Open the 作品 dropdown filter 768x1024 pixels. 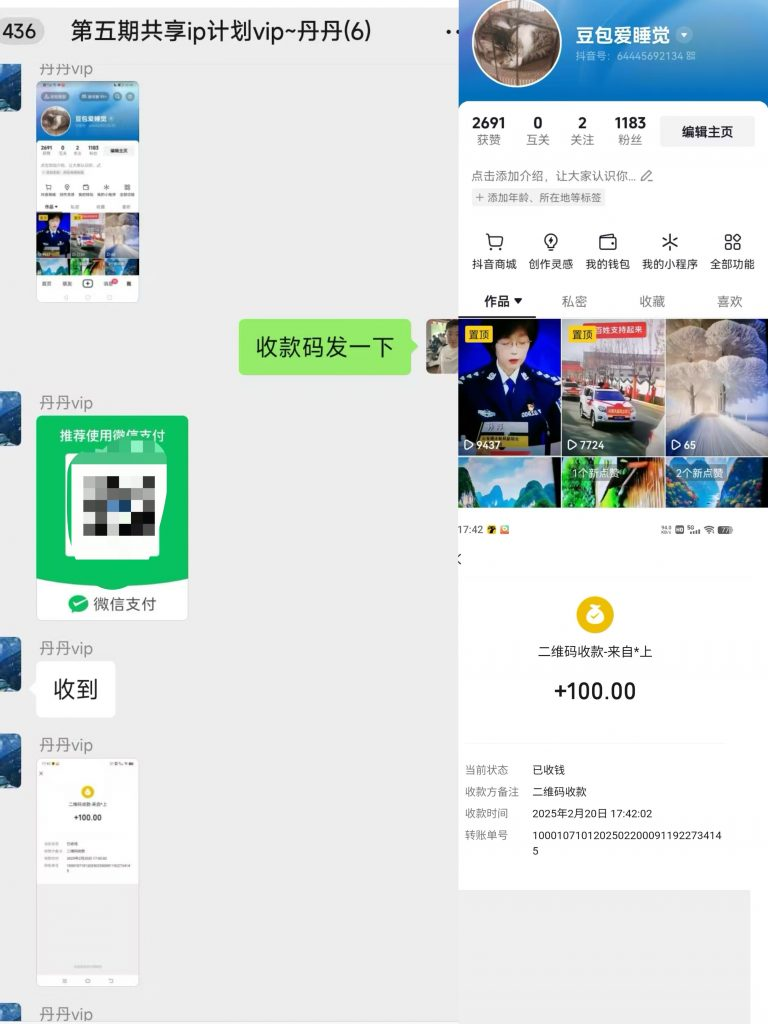[x=503, y=301]
